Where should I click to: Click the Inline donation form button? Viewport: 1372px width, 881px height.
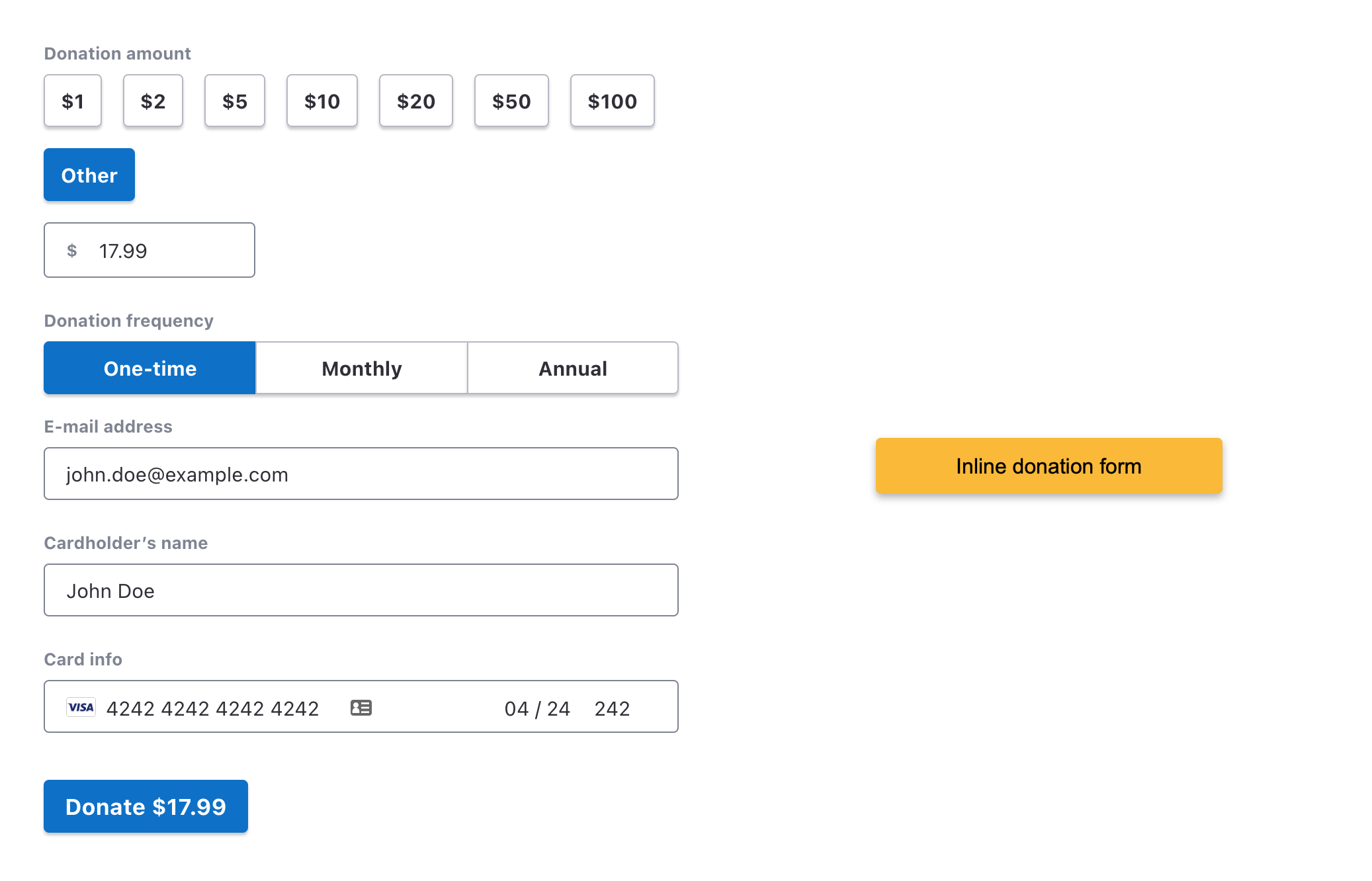point(1049,466)
